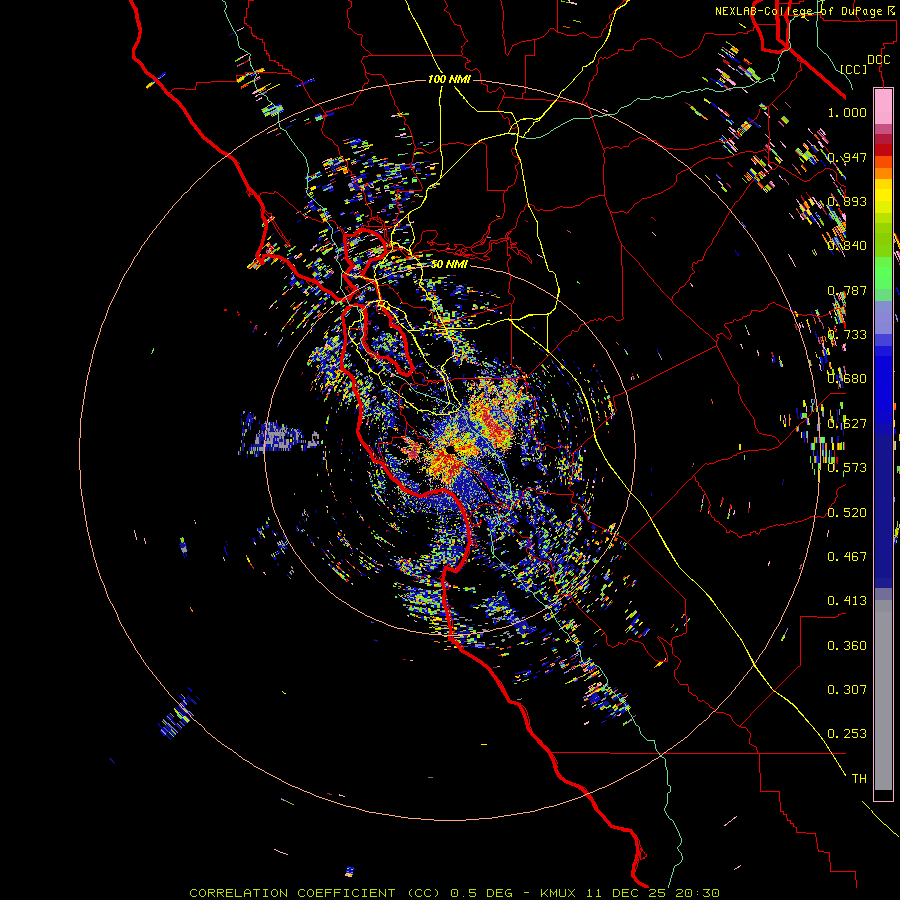Screen dimensions: 900x900
Task: Select the 0.253 scale value
Action: point(847,734)
